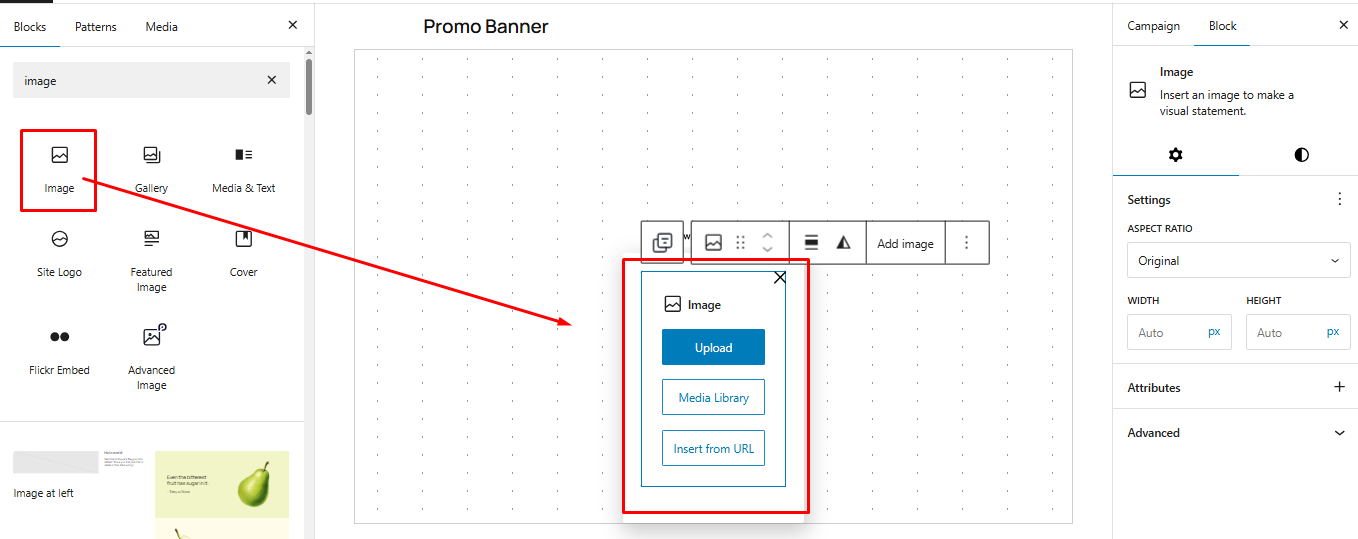Pick the Cover block

point(243,253)
